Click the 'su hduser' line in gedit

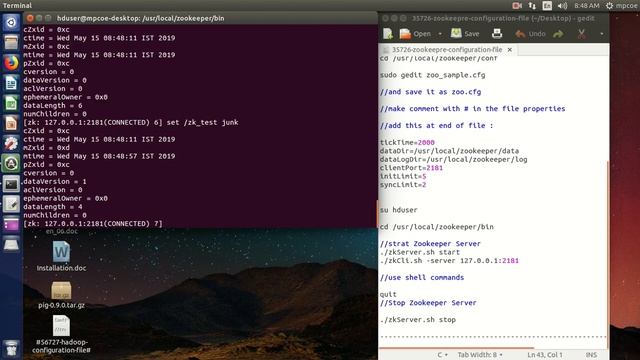(x=398, y=210)
